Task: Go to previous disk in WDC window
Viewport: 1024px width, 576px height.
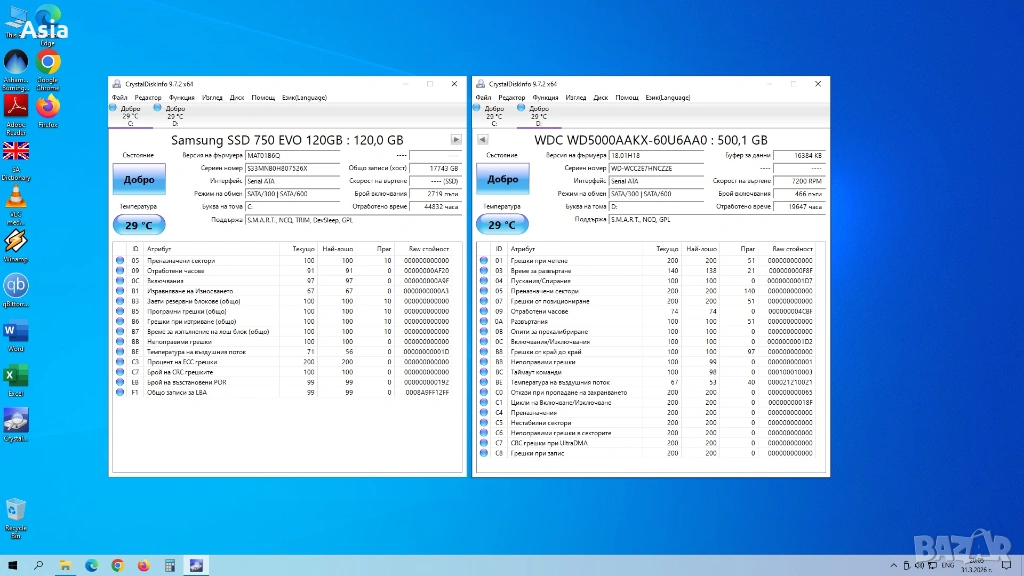Action: (481, 140)
